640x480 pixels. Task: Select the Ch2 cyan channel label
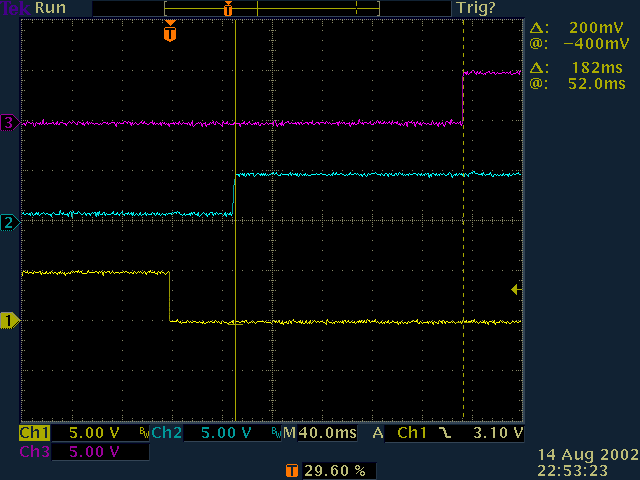tap(166, 434)
